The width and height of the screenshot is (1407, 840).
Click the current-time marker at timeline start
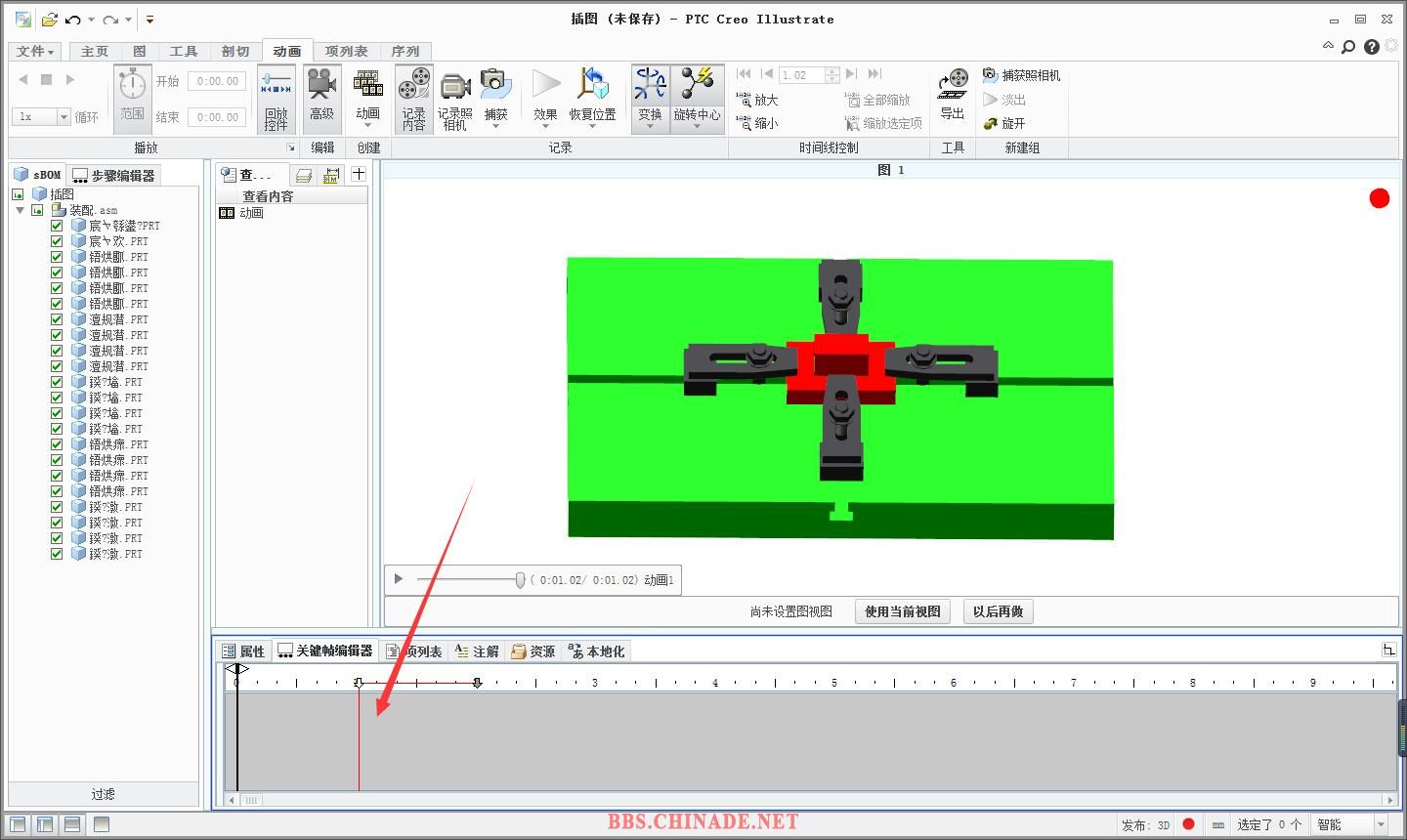(237, 670)
